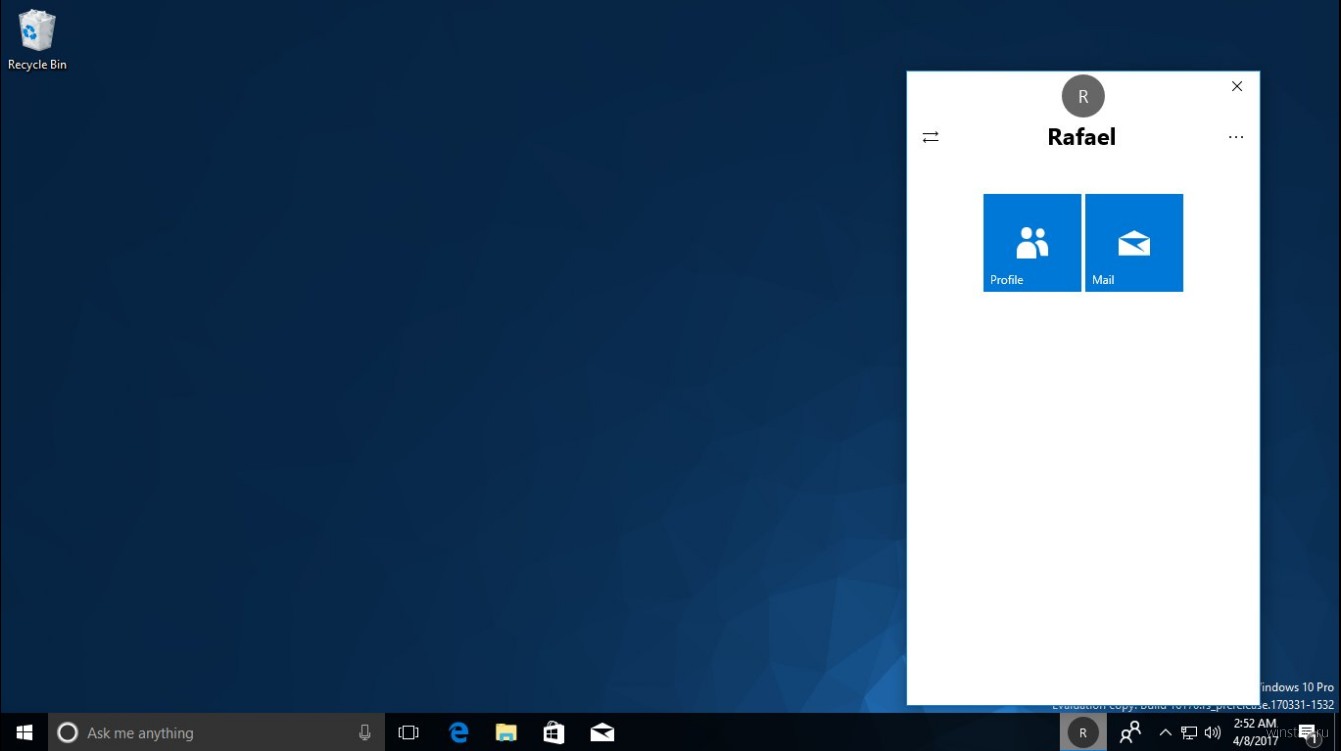Open the three-dot more options menu
This screenshot has height=751, width=1341.
[x=1236, y=137]
